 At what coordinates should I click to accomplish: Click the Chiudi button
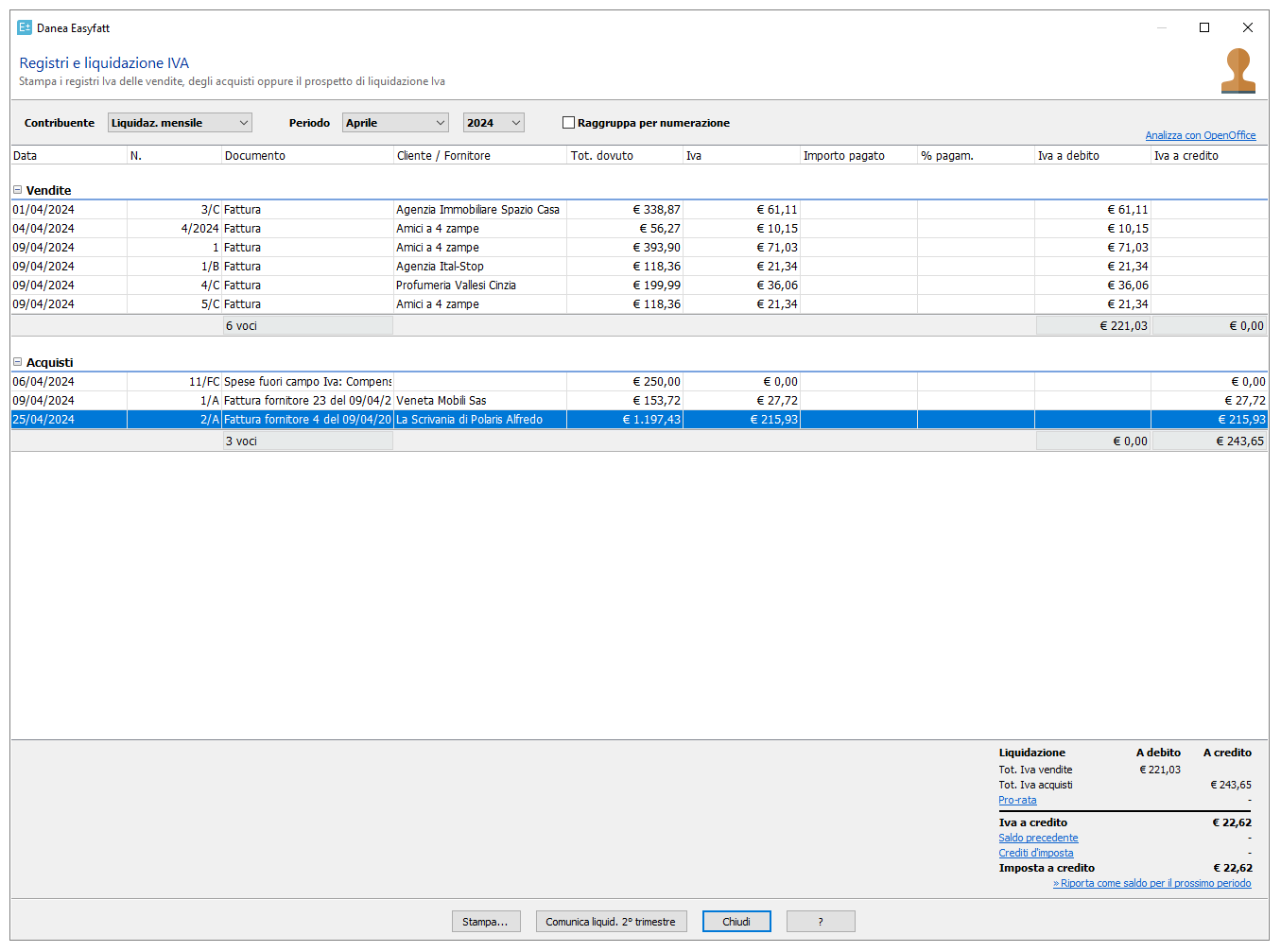tap(736, 922)
